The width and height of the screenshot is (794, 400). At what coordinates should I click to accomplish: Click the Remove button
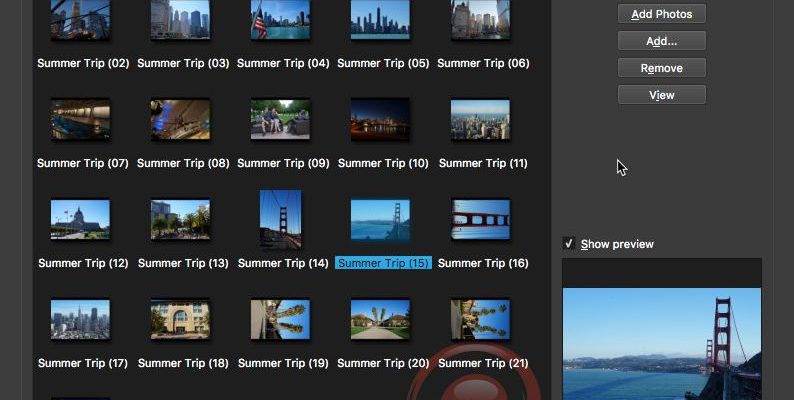(661, 68)
